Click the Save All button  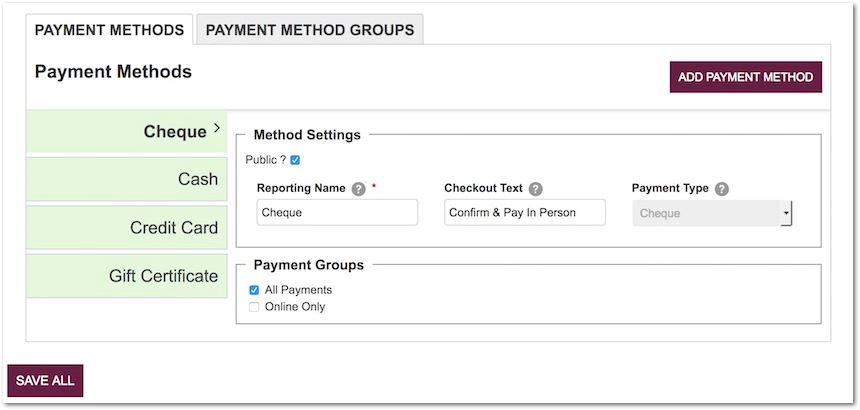(x=45, y=381)
